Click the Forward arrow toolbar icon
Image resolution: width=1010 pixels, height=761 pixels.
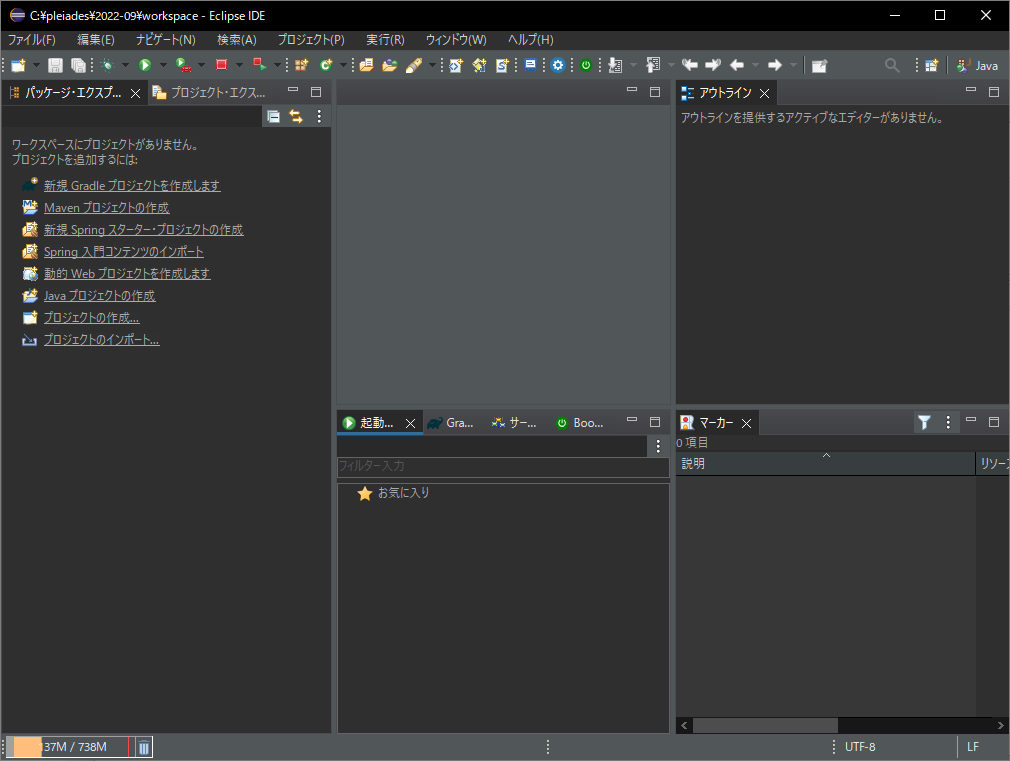coord(775,65)
